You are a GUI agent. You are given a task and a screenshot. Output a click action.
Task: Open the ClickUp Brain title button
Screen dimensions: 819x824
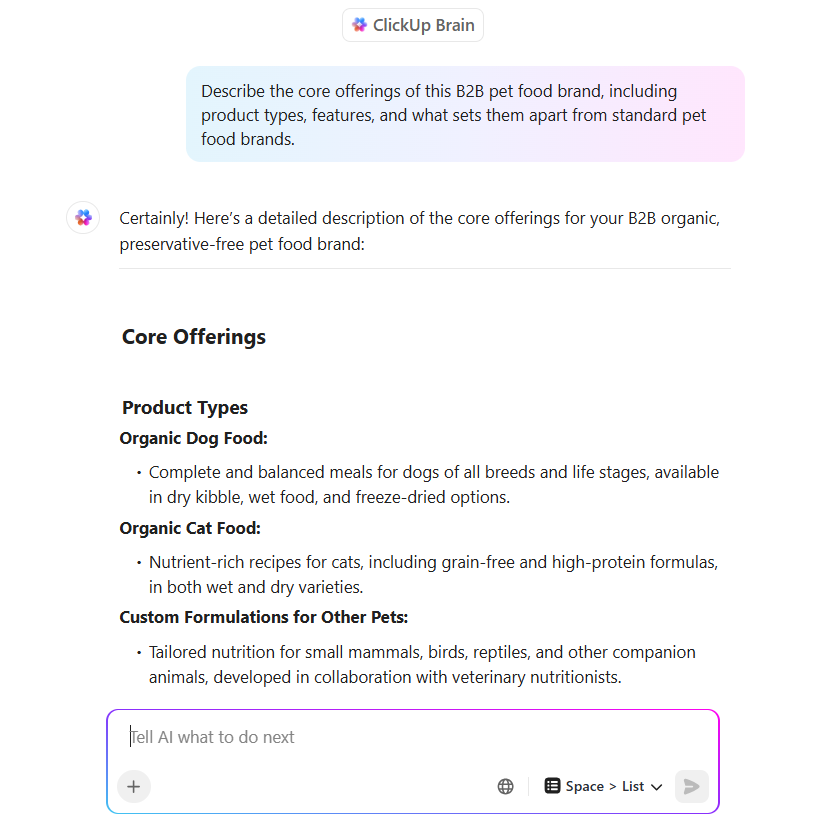coord(413,25)
